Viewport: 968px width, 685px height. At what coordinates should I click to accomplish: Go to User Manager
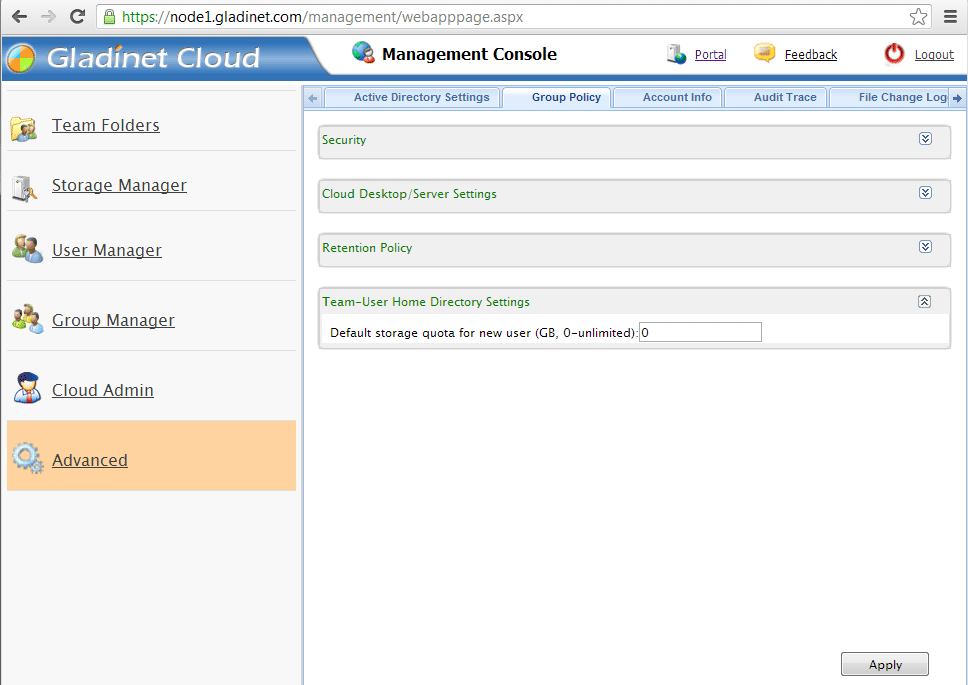coord(107,250)
